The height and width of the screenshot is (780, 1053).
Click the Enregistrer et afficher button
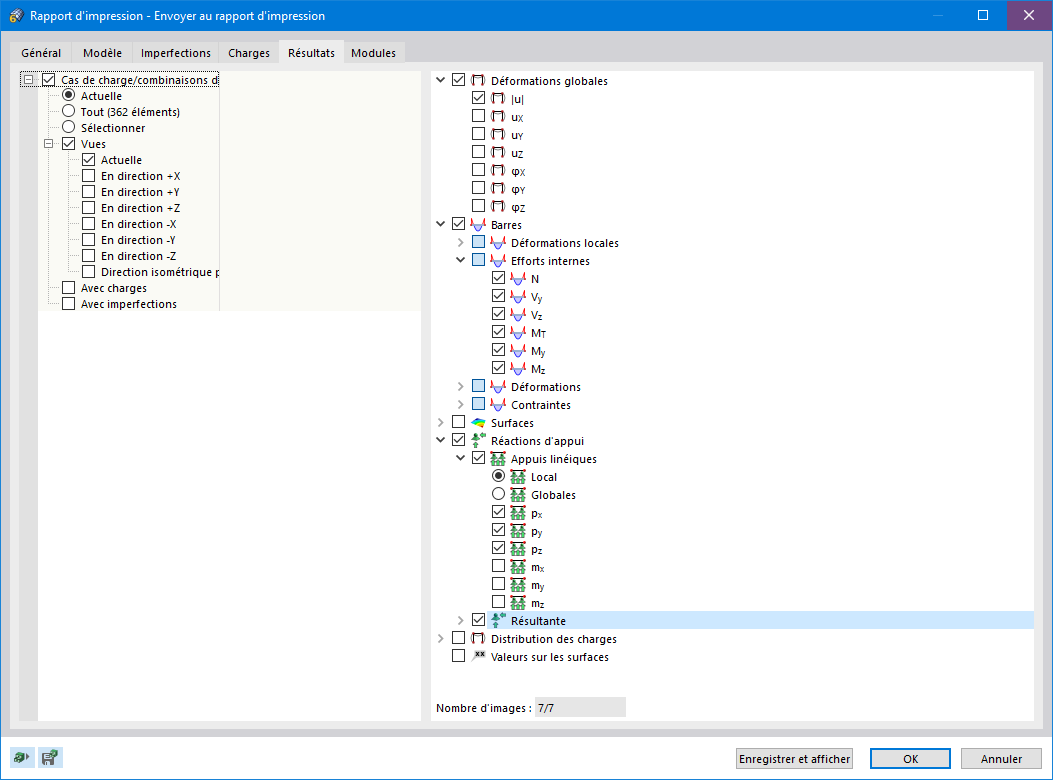point(794,759)
